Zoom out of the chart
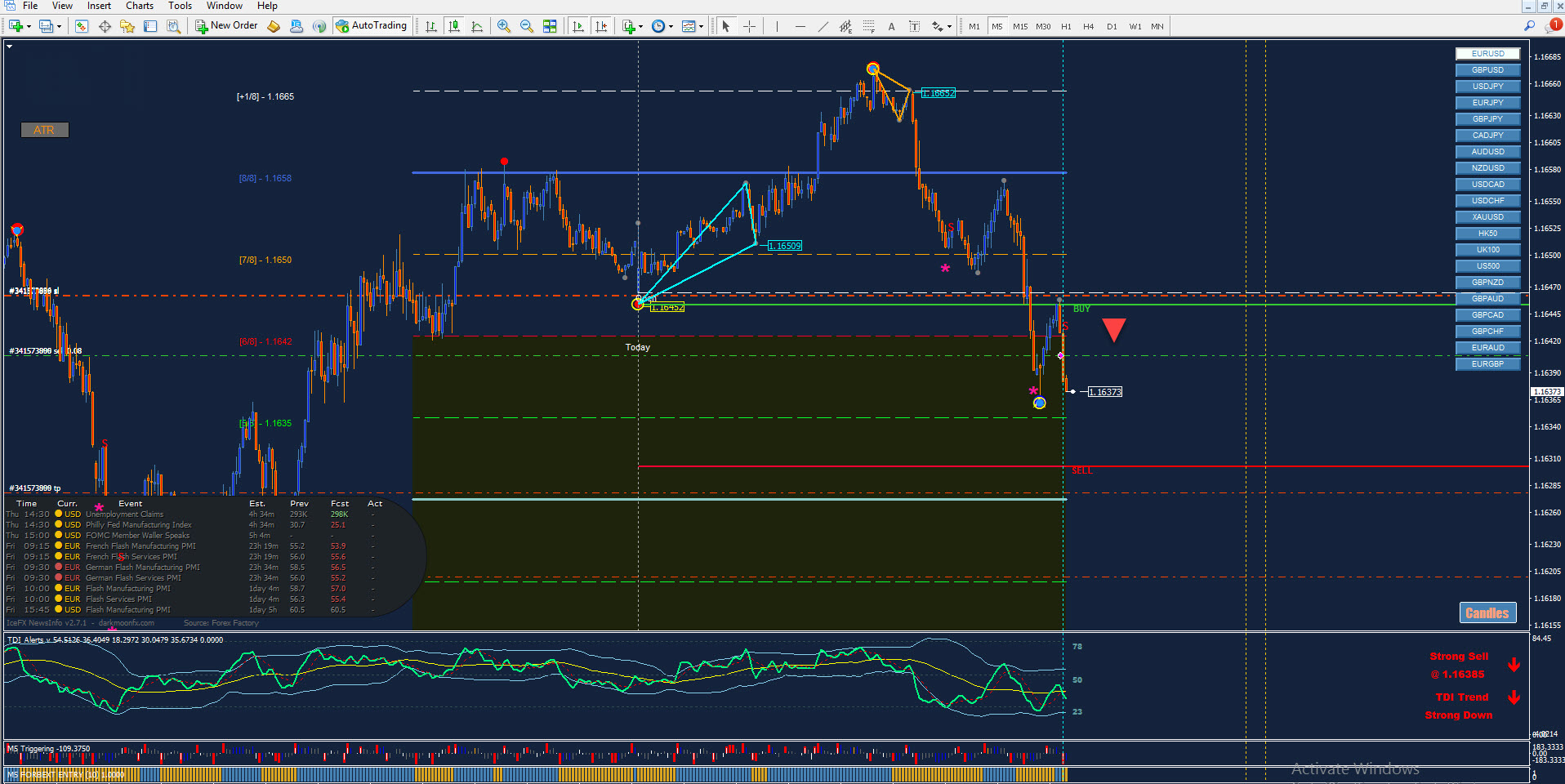 (527, 26)
